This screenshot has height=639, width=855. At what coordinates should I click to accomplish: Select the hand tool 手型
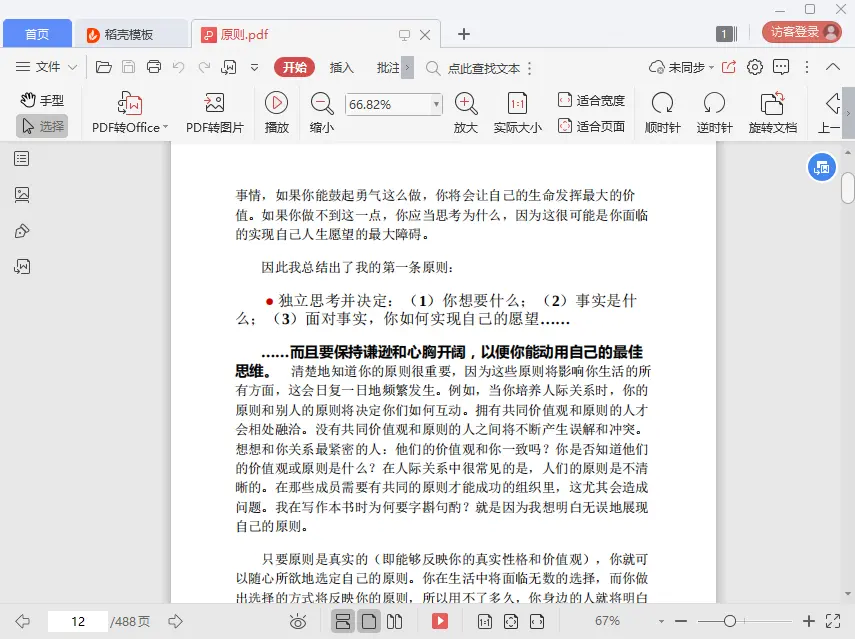click(x=42, y=100)
